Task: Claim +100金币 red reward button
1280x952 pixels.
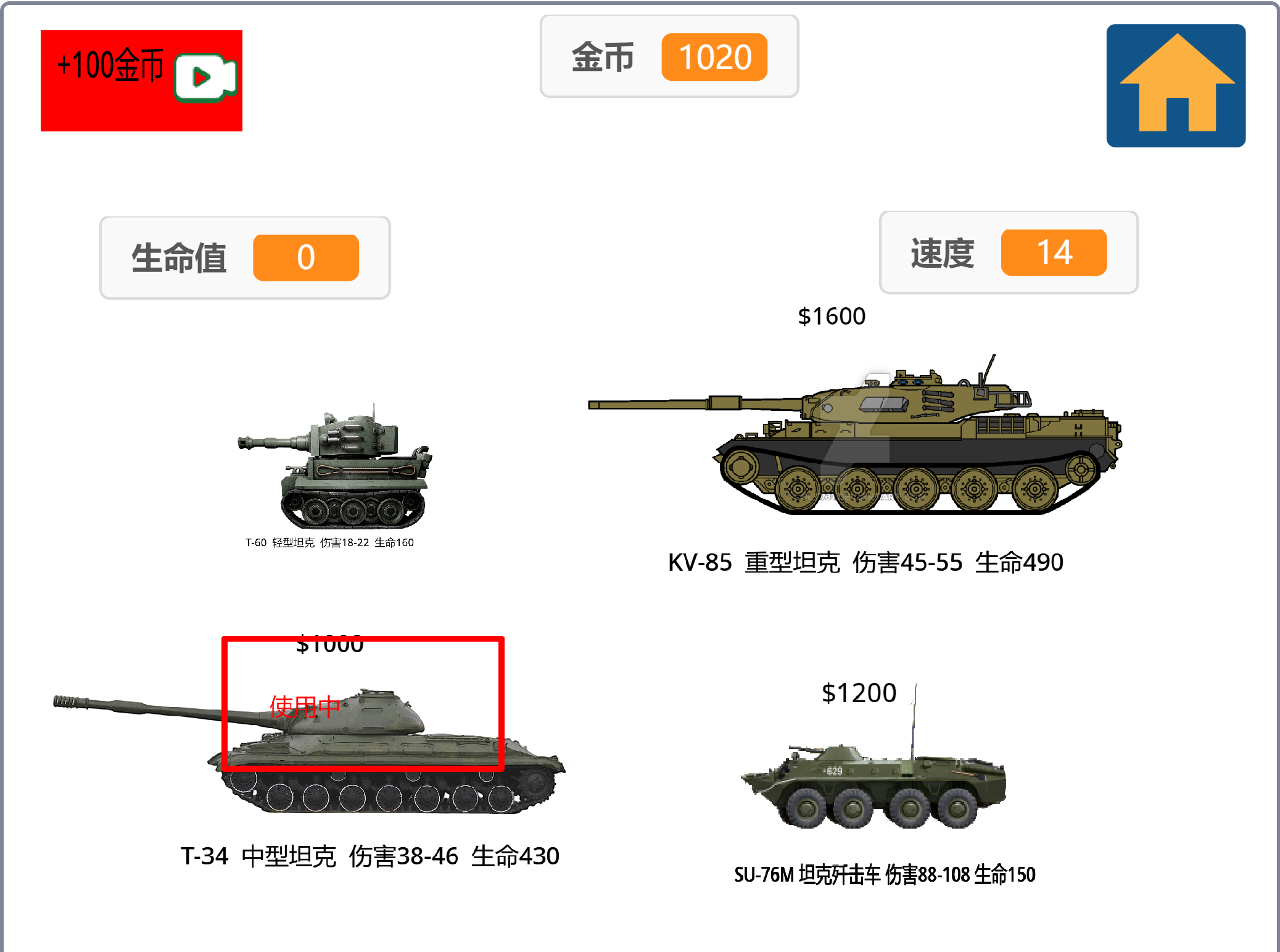Action: pyautogui.click(x=141, y=81)
